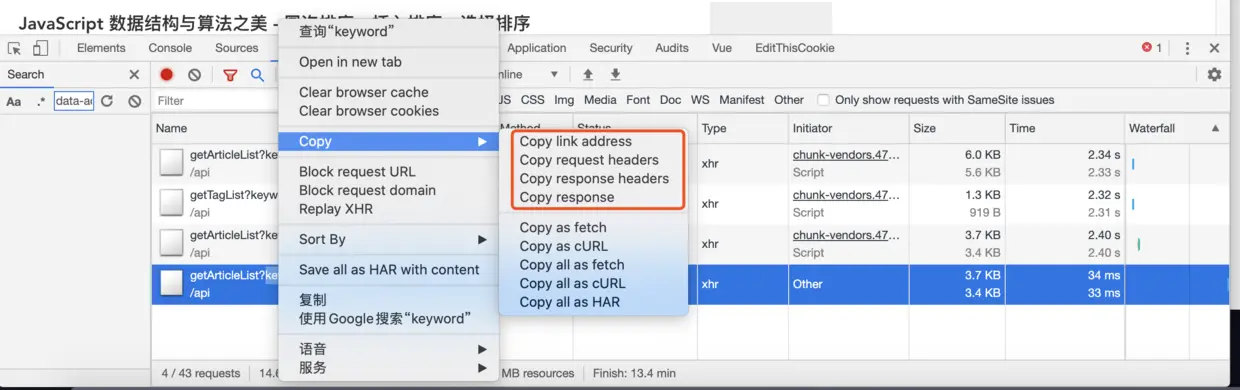Click the Waterfall sort arrow
1240x390 pixels.
(1215, 128)
